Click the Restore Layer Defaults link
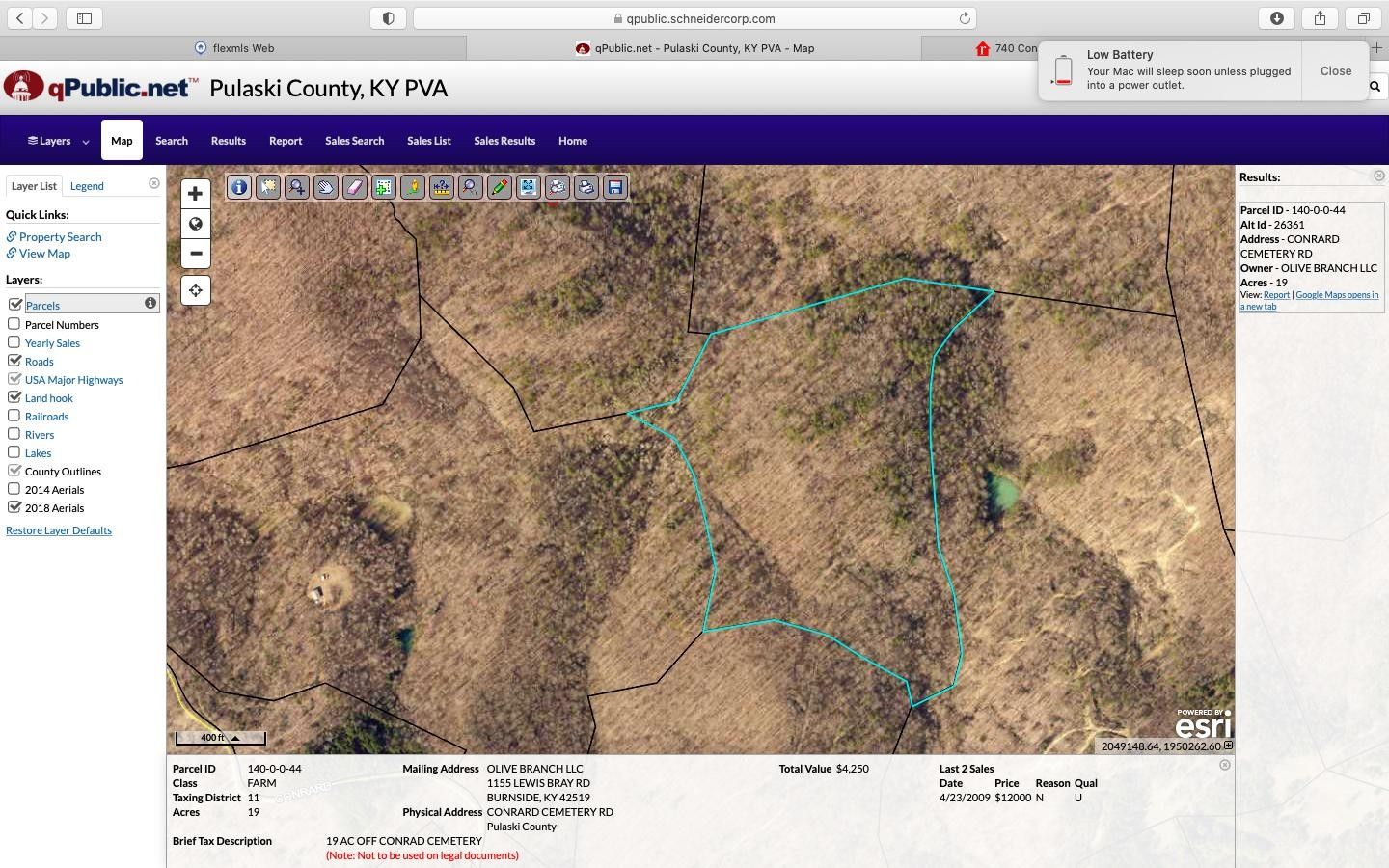 59,530
